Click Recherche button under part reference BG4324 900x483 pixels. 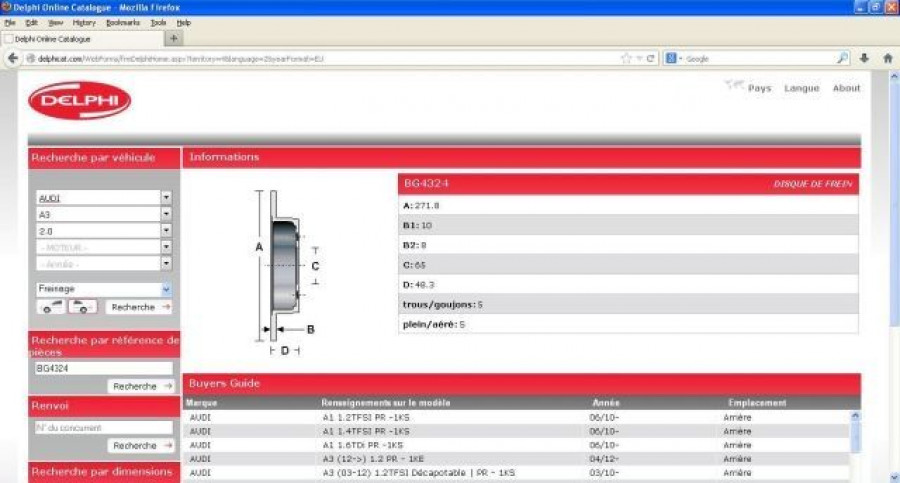(141, 387)
